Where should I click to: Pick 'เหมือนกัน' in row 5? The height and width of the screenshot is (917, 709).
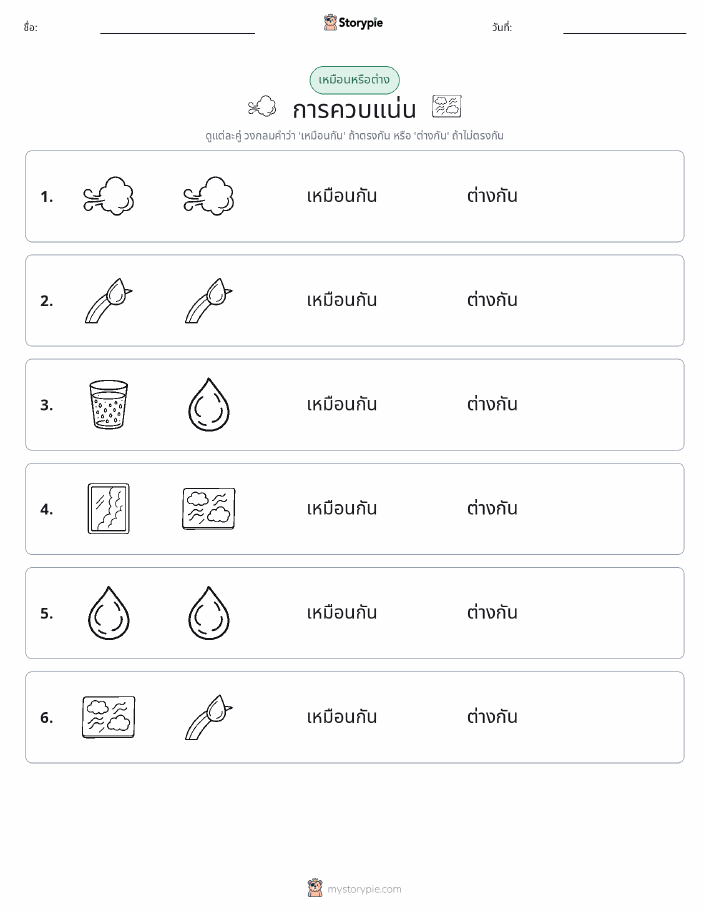[x=342, y=612]
